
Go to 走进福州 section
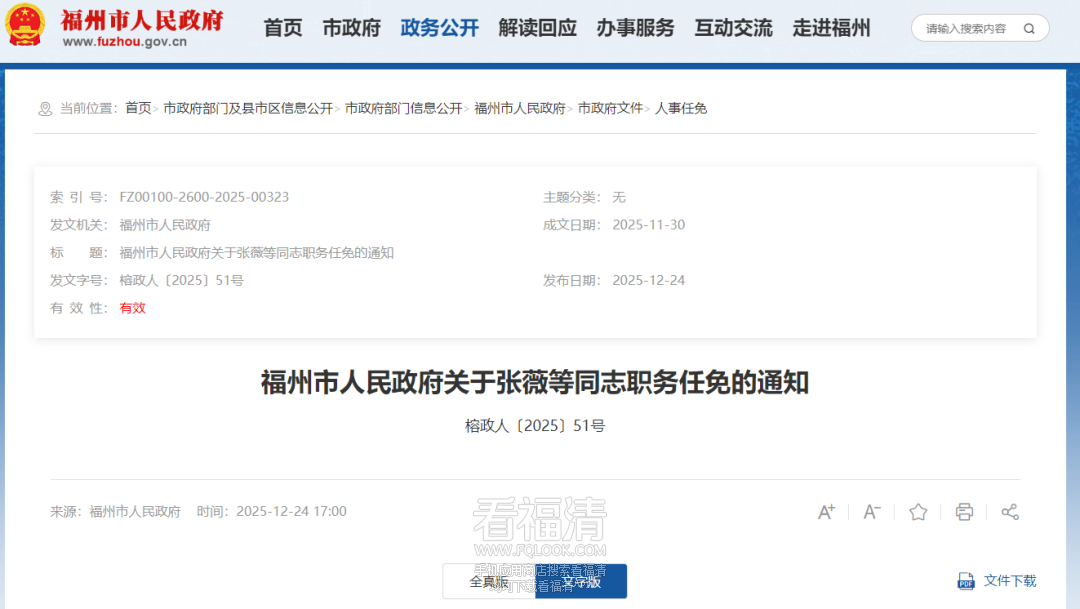tap(831, 28)
